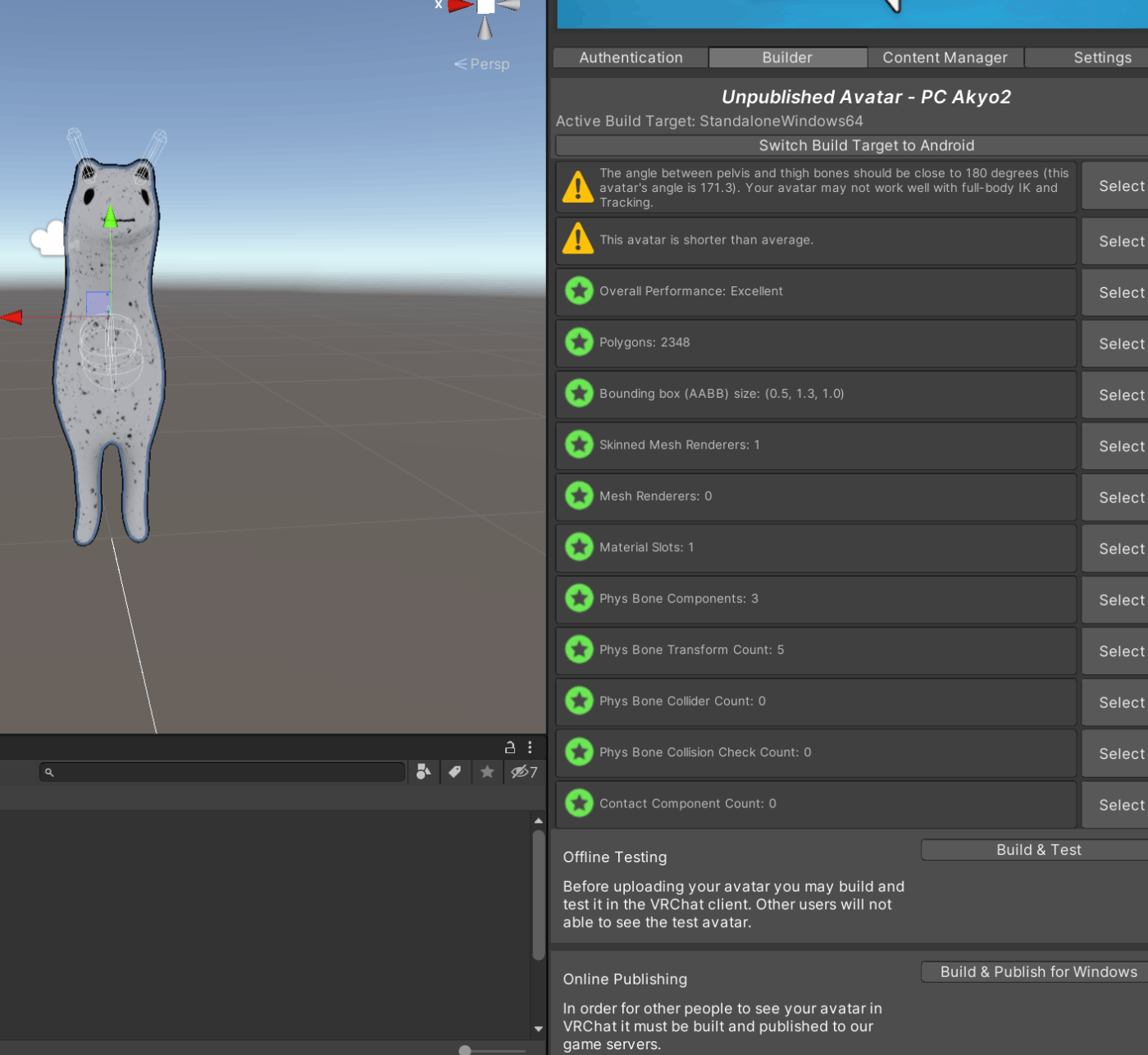Click green star beside Phys Bone Collider Count
The image size is (1148, 1055).
579,701
